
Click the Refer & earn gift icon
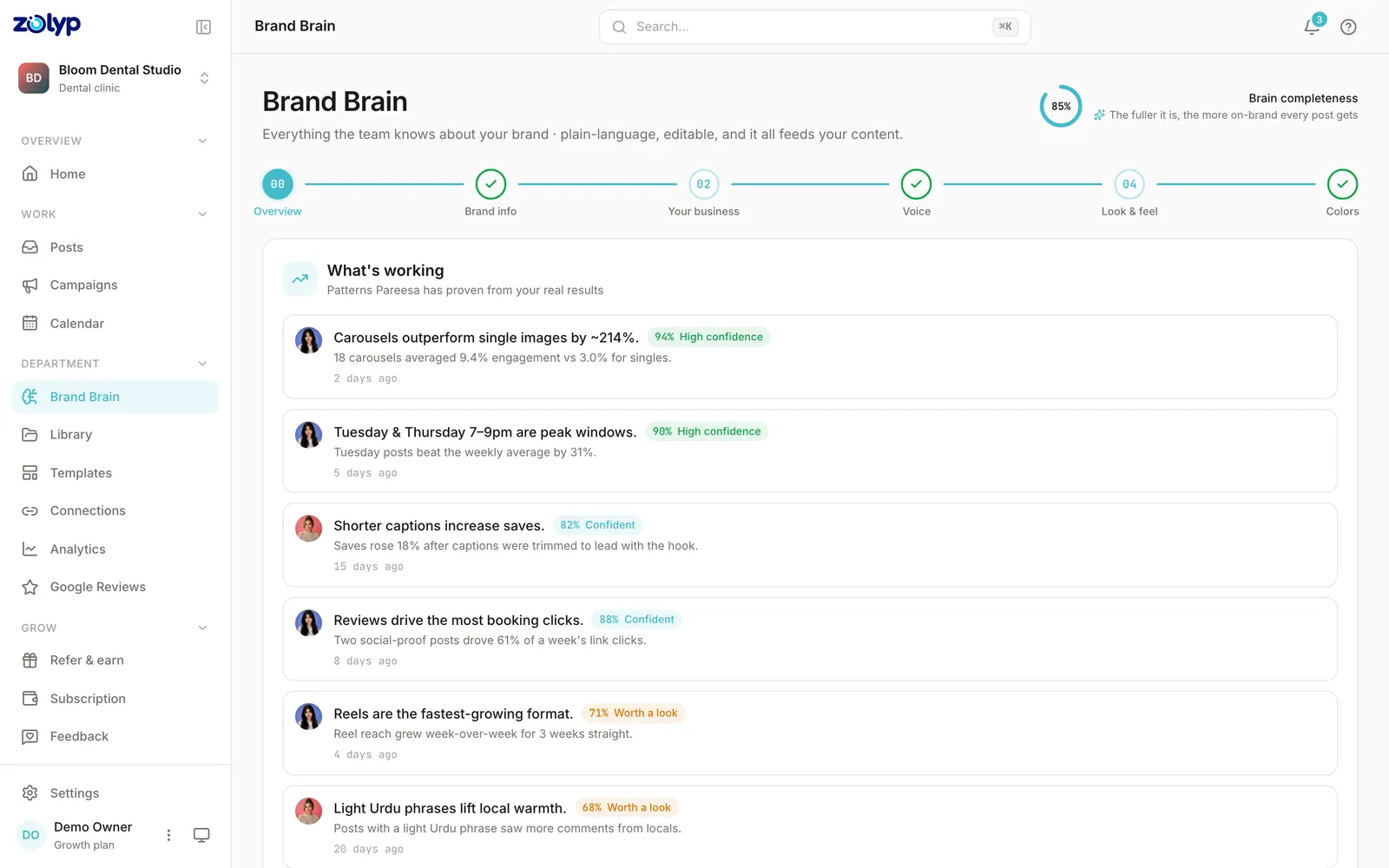tap(30, 661)
